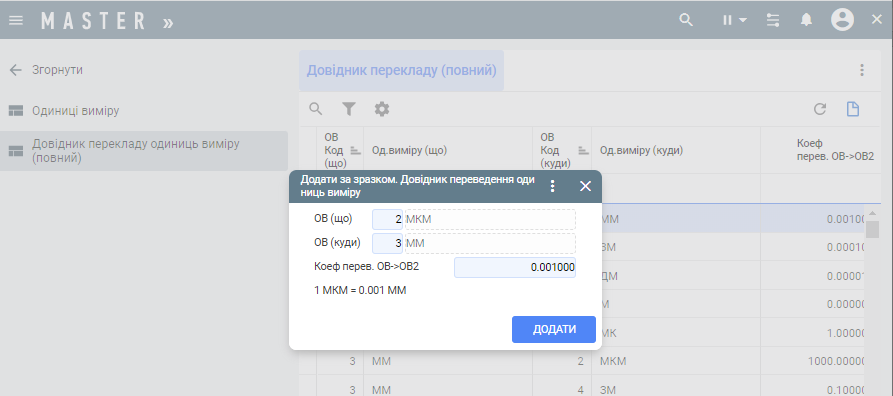893x396 pixels.
Task: Refresh the table data
Action: pos(820,109)
